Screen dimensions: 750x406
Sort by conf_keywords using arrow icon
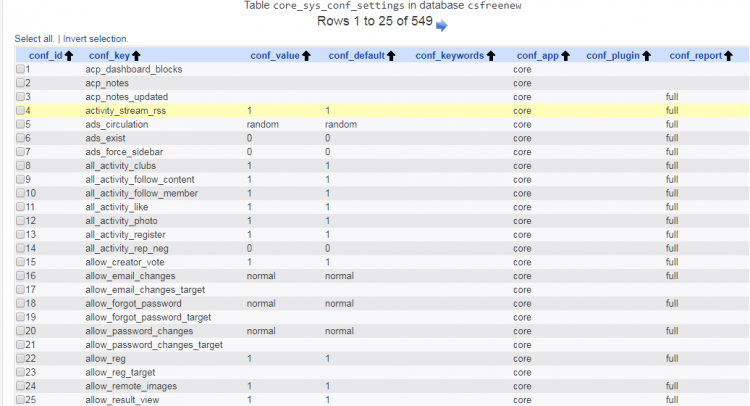(x=491, y=55)
